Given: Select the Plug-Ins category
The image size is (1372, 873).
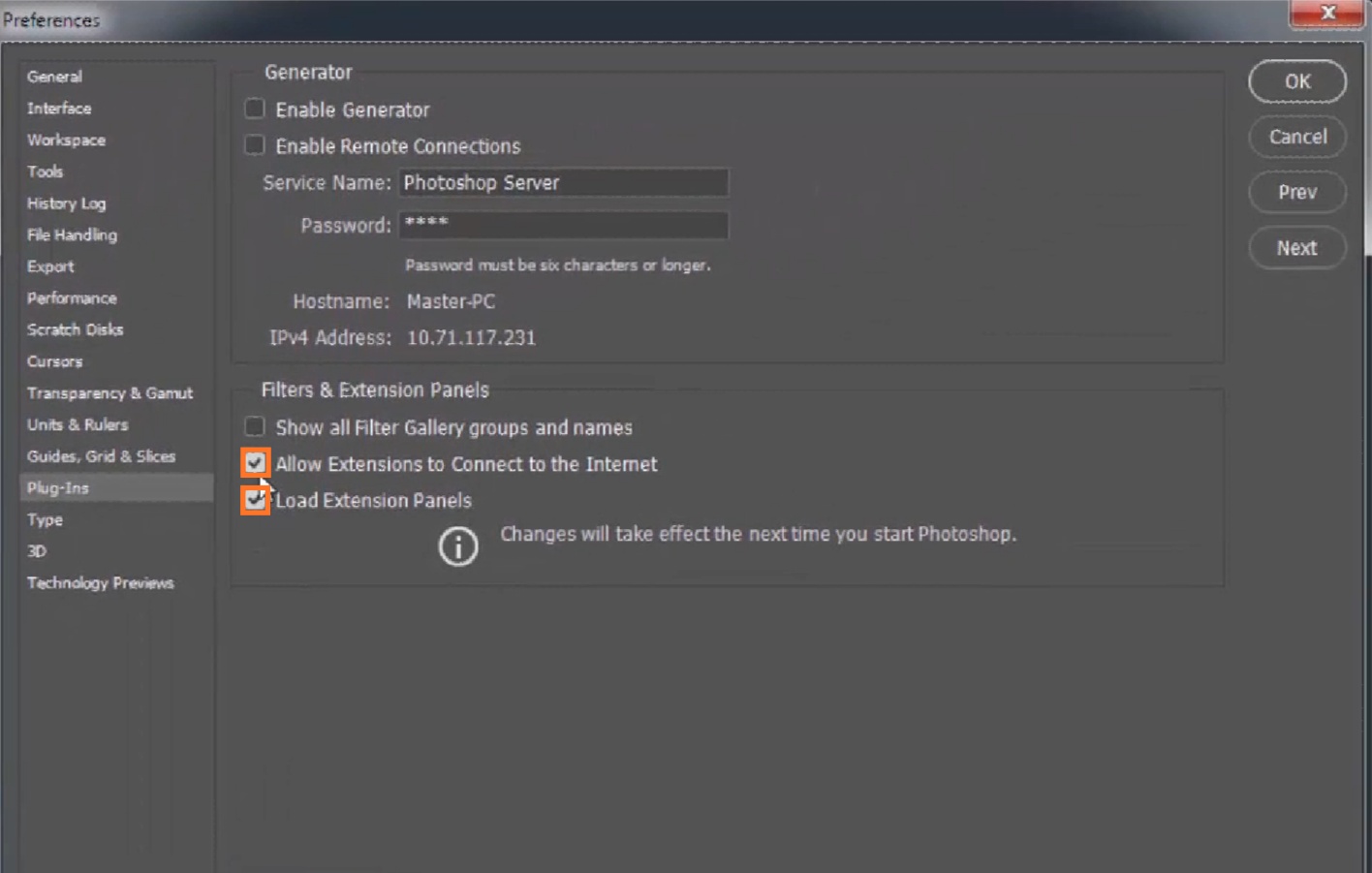Looking at the screenshot, I should point(116,487).
